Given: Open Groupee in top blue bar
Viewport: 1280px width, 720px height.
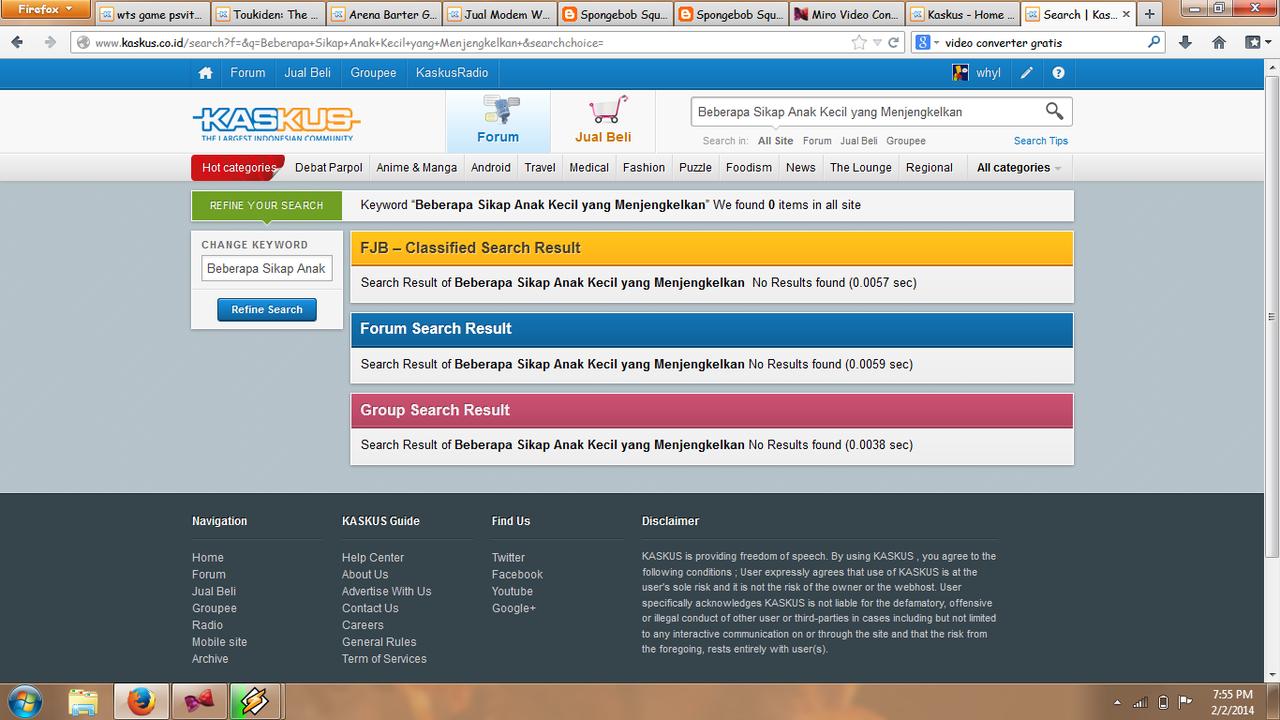Looking at the screenshot, I should [x=373, y=73].
